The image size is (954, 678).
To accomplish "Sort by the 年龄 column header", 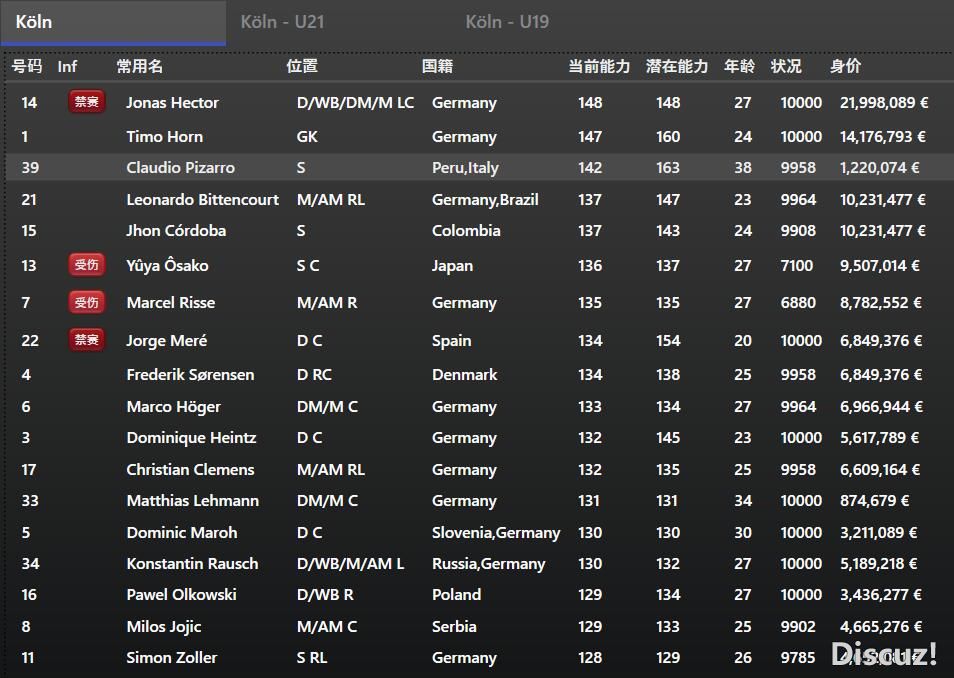I will 739,66.
